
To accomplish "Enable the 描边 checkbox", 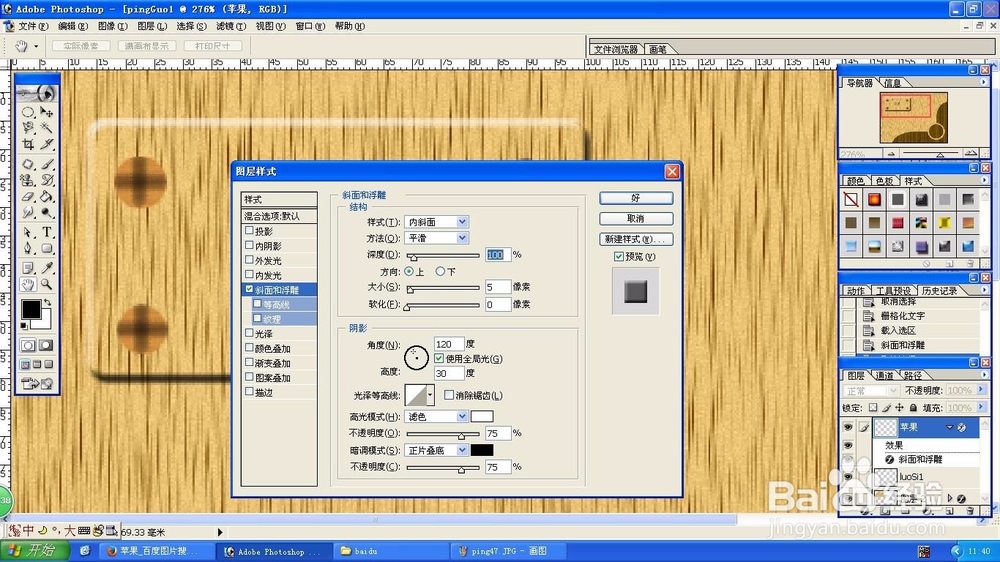I will point(249,392).
